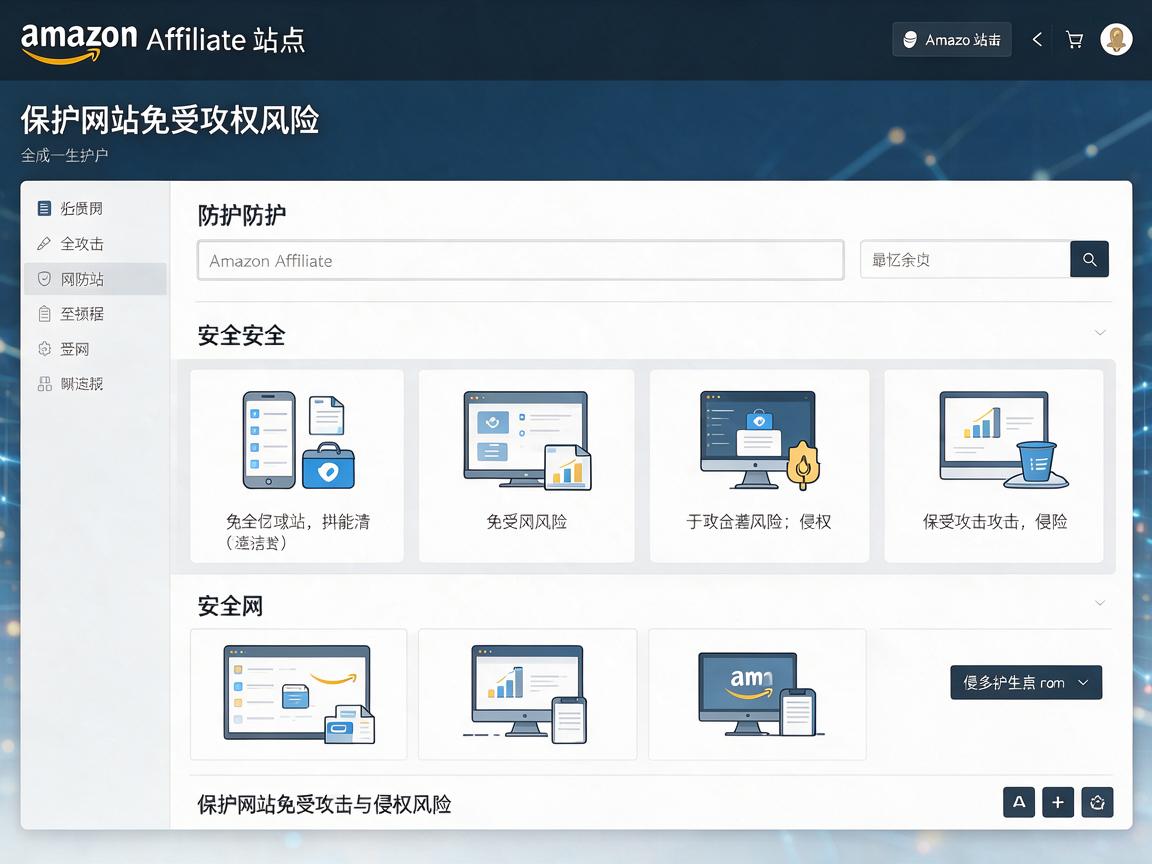Click the shield icon next to 网防站
The image size is (1152, 864).
(44, 279)
